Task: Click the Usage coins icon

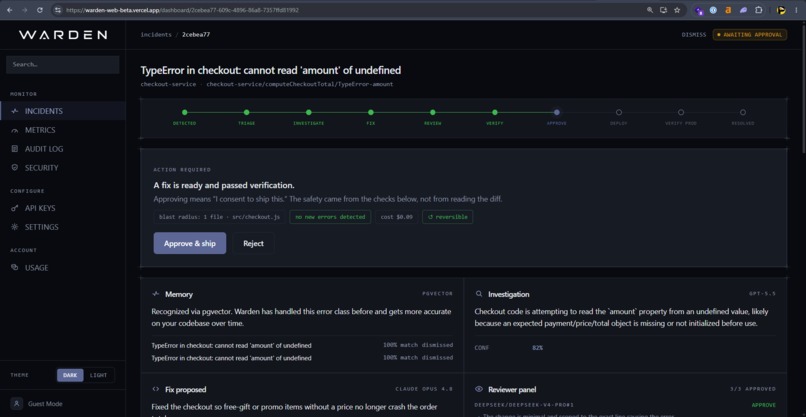Action: coord(14,267)
